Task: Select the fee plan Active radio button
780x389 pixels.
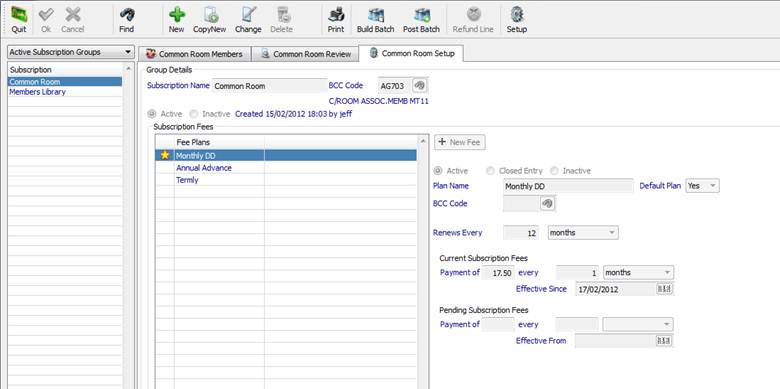Action: click(x=438, y=171)
